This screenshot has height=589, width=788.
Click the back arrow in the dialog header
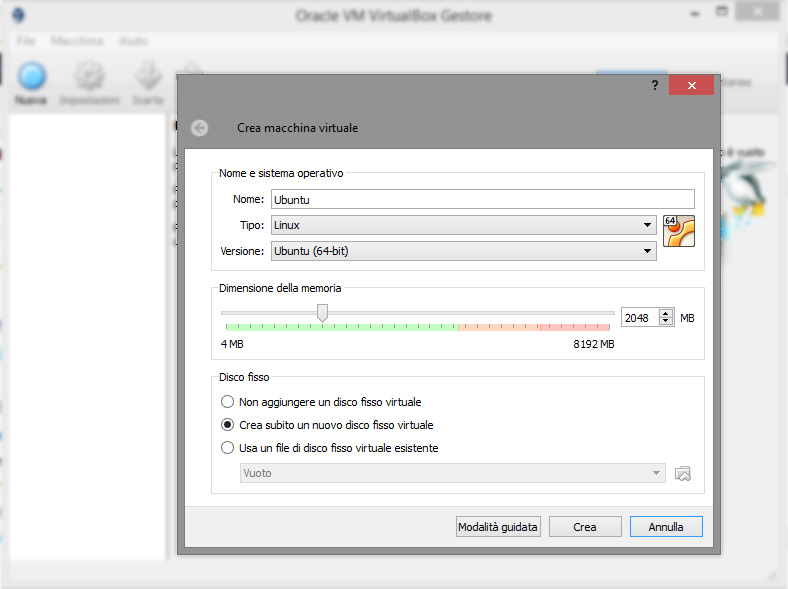point(200,128)
